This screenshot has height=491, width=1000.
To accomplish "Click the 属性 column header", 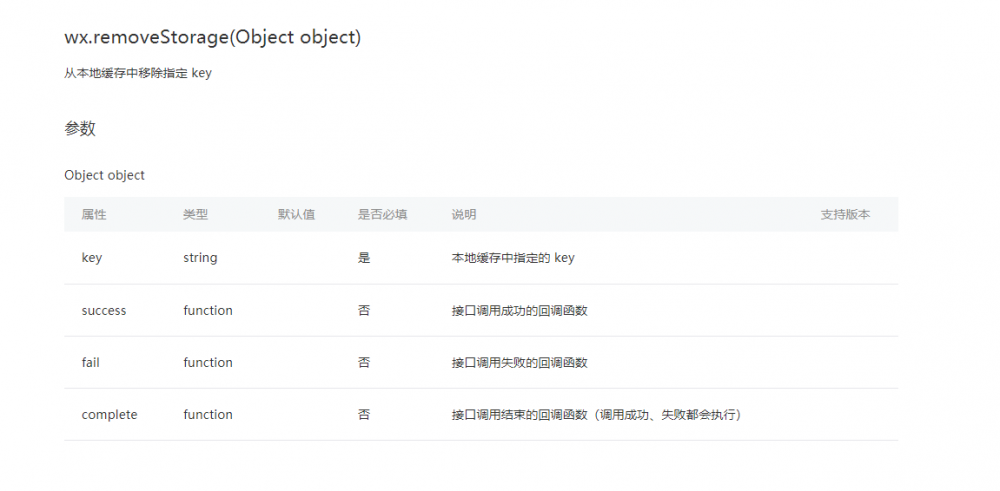I will (x=94, y=215).
